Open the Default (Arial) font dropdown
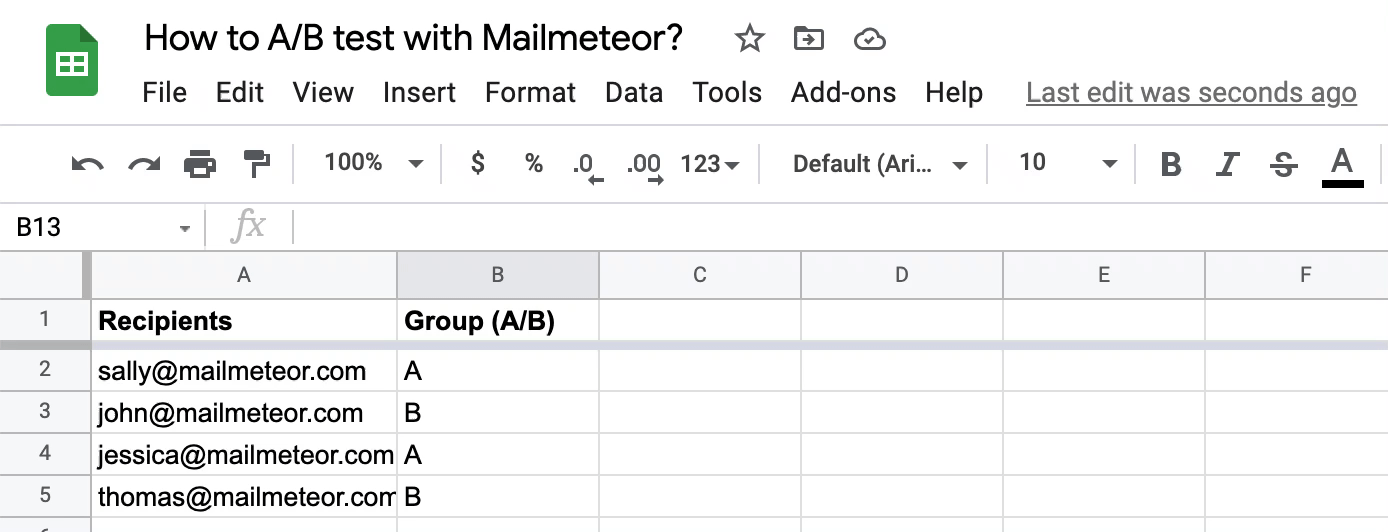The image size is (1388, 532). pyautogui.click(x=880, y=164)
